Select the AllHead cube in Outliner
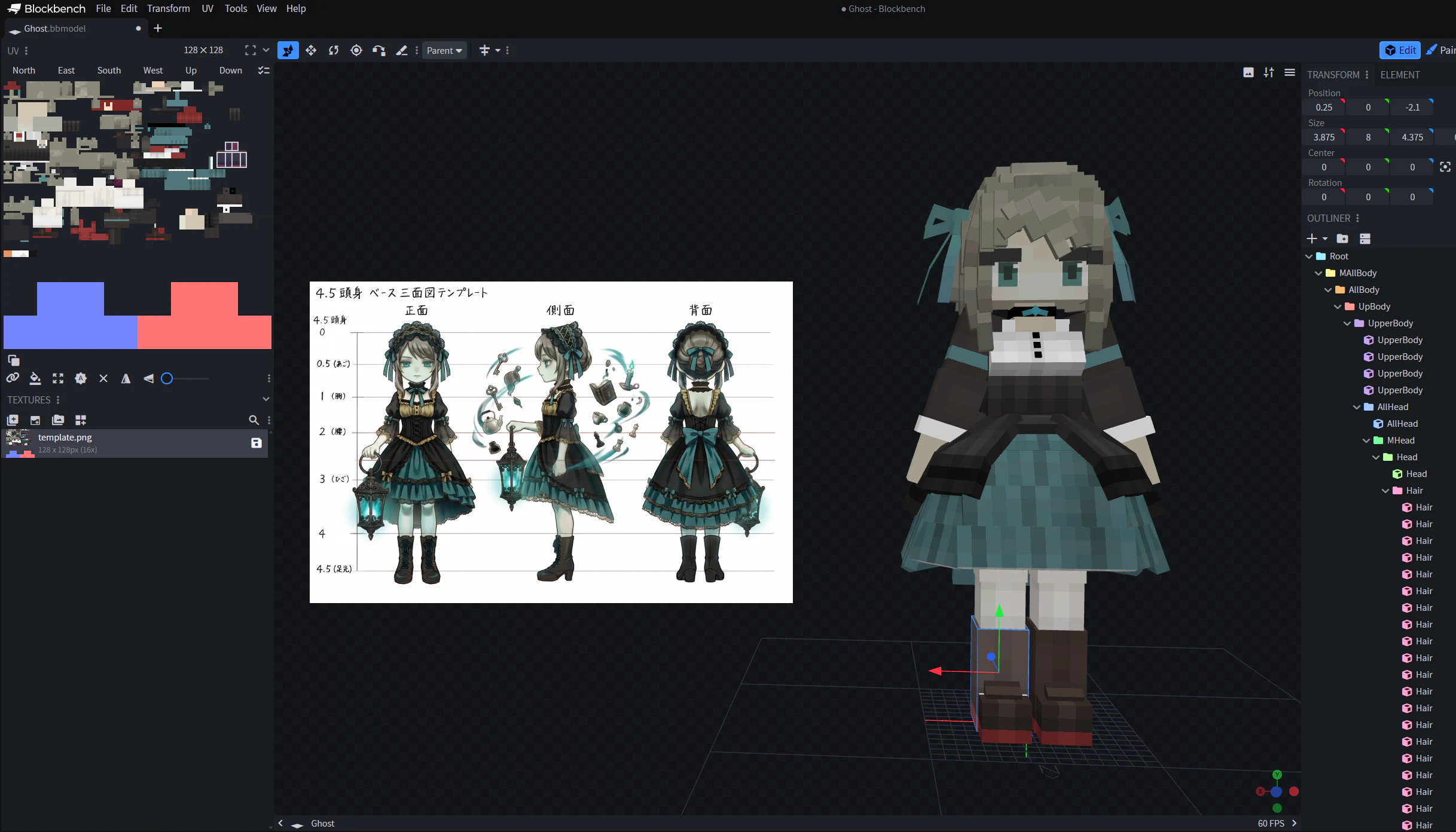The height and width of the screenshot is (832, 1456). point(1402,424)
